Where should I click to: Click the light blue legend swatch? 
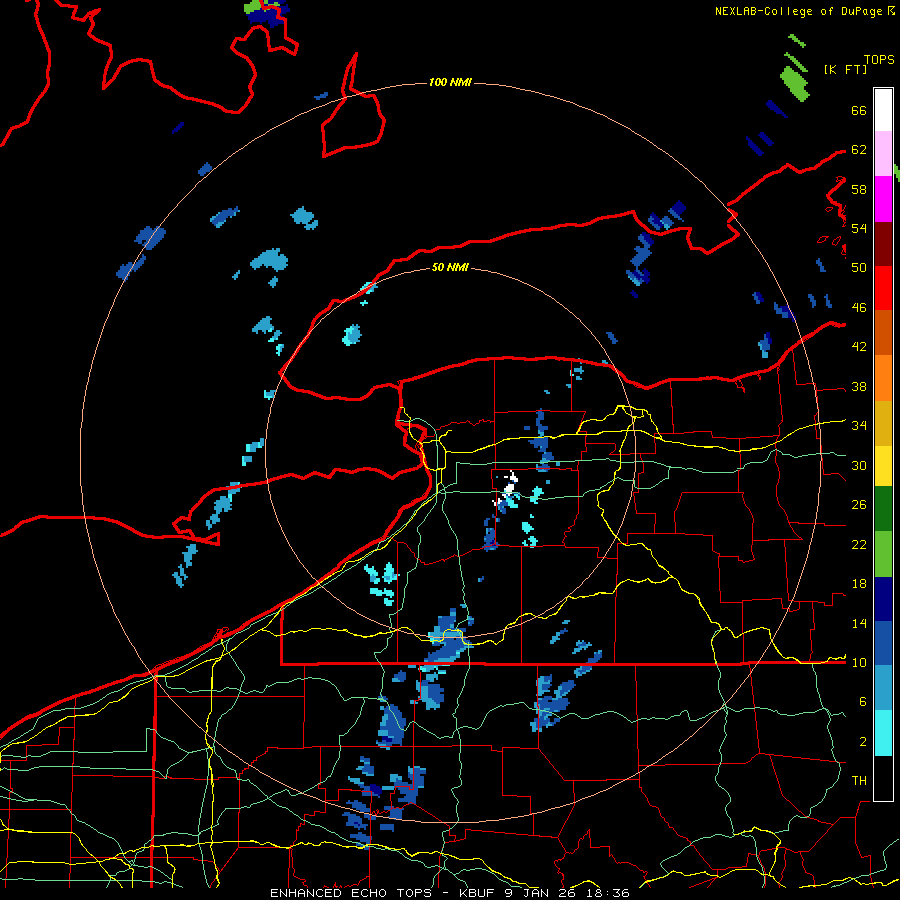point(883,688)
